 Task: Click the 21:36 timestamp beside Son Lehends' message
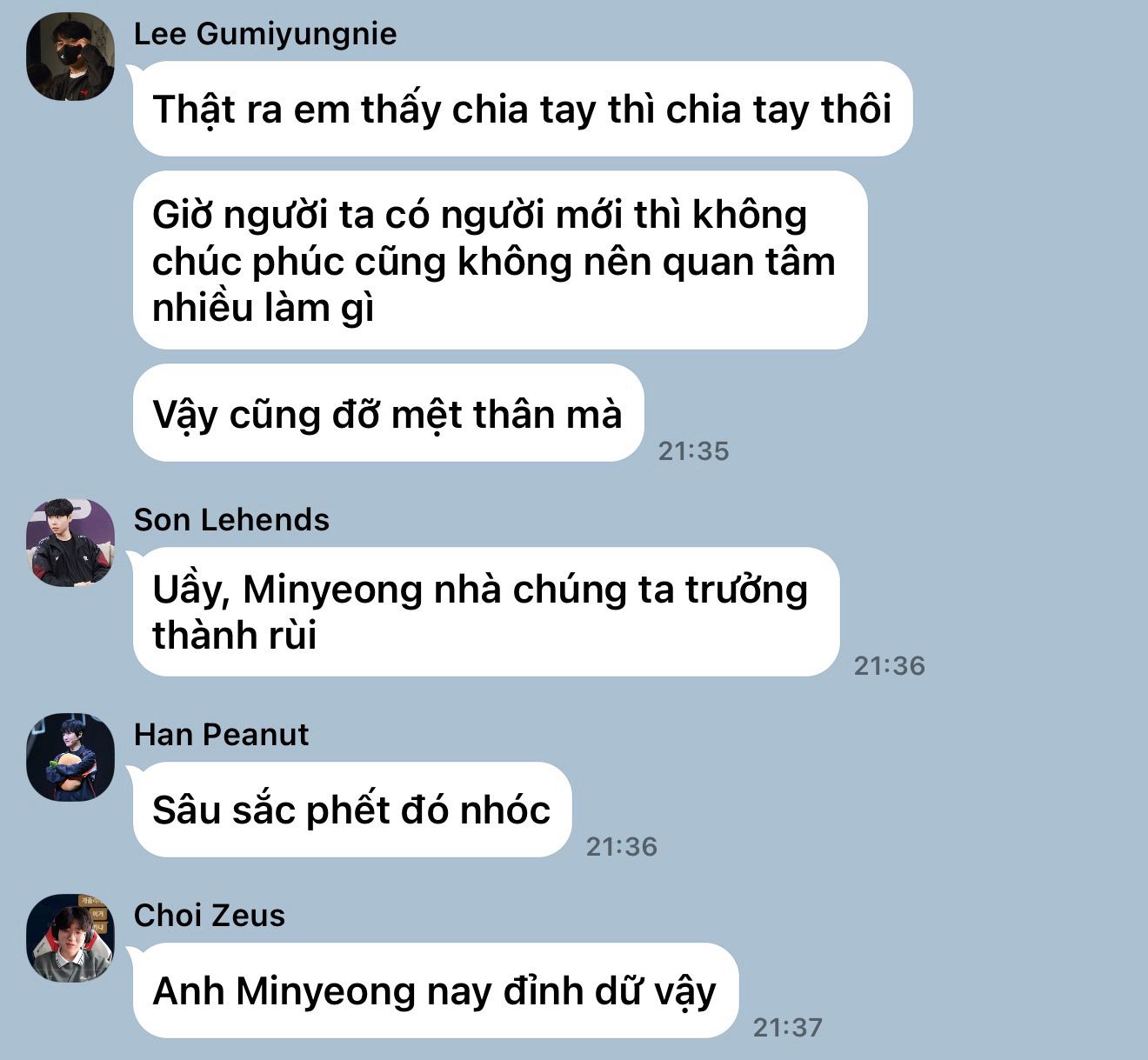click(889, 665)
